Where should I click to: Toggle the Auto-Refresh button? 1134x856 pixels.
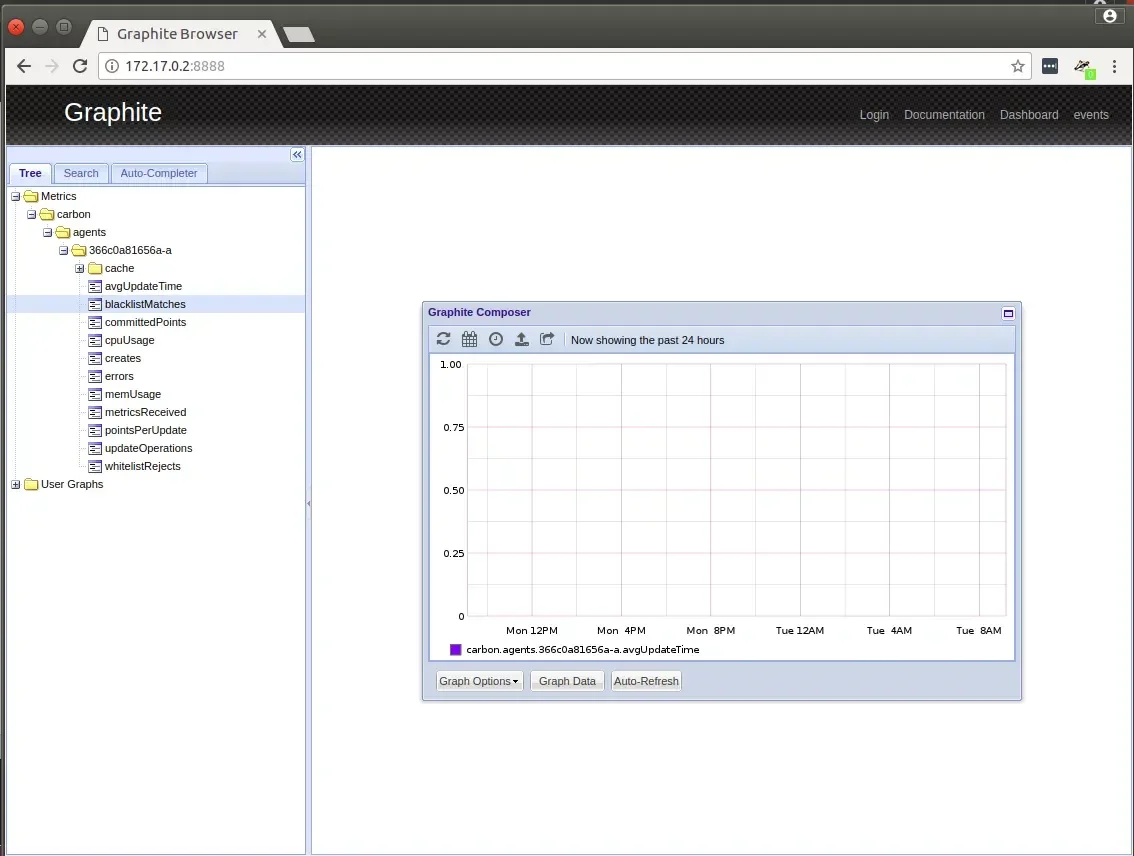(646, 681)
